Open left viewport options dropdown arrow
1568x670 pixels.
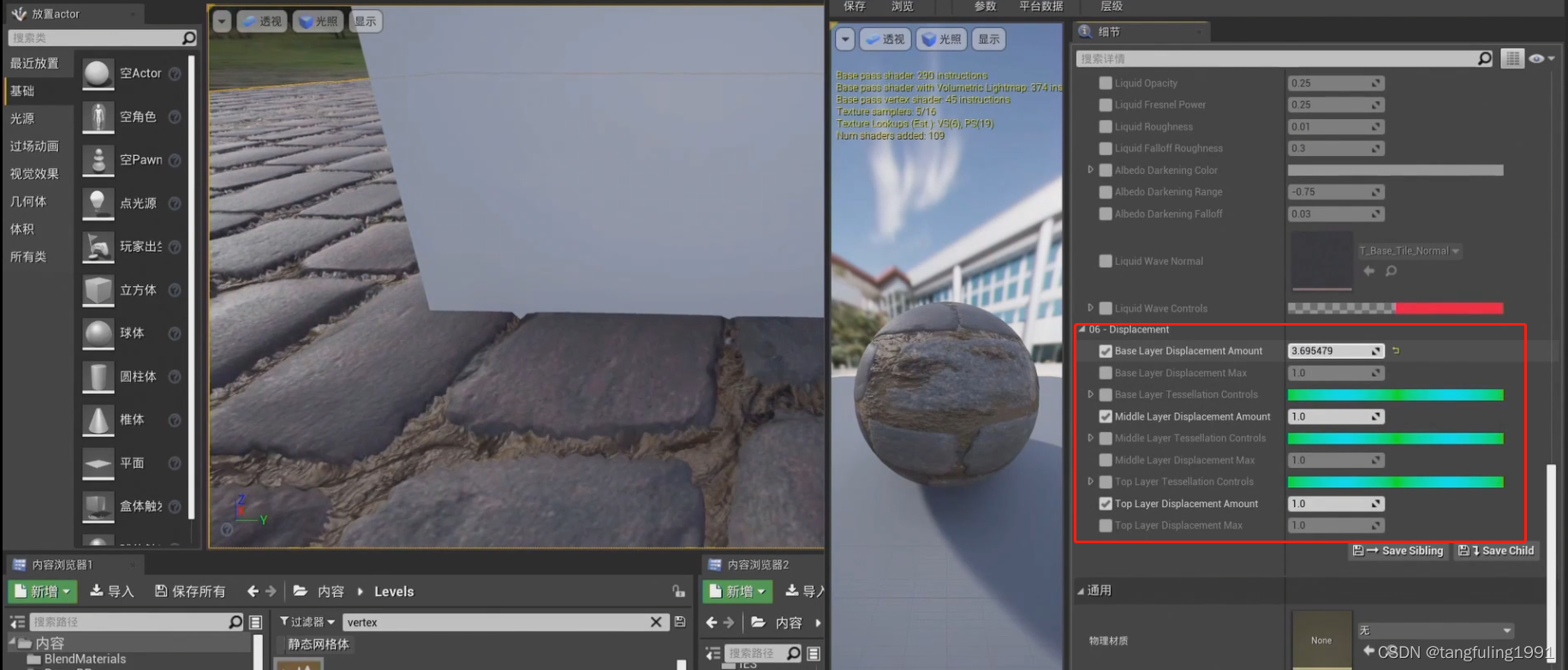222,21
